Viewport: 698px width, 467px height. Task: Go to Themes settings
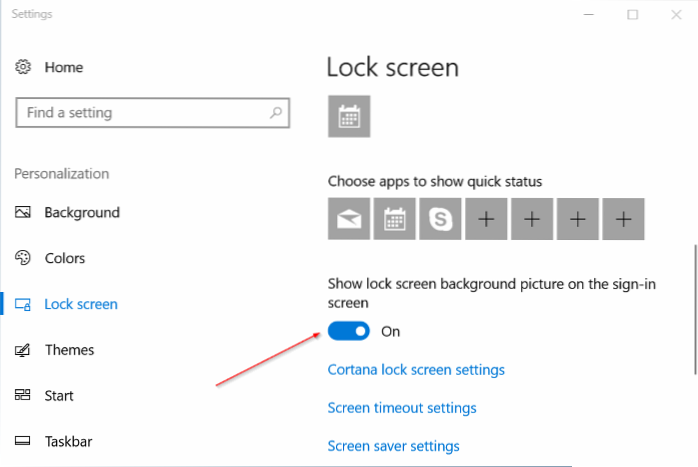point(69,350)
